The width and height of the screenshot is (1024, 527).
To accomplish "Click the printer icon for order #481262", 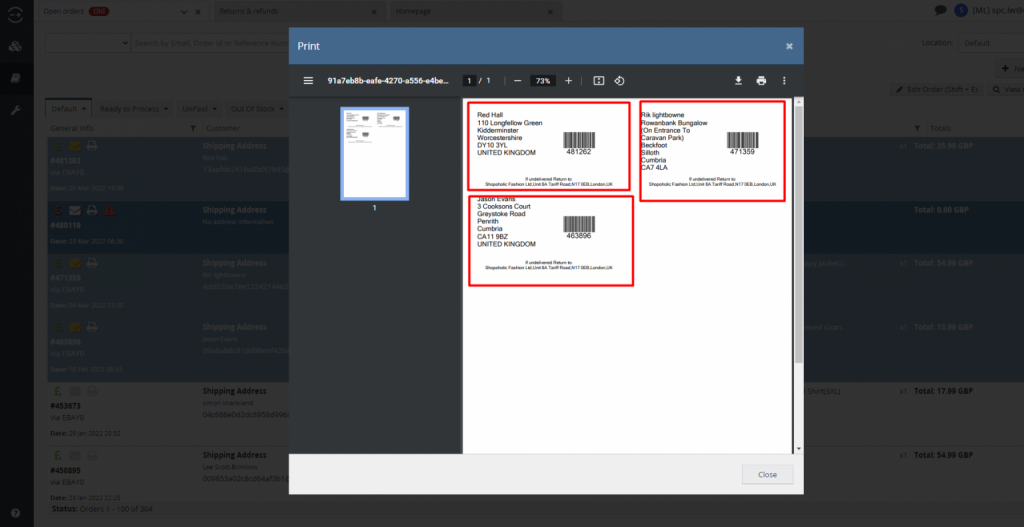I will tap(92, 146).
